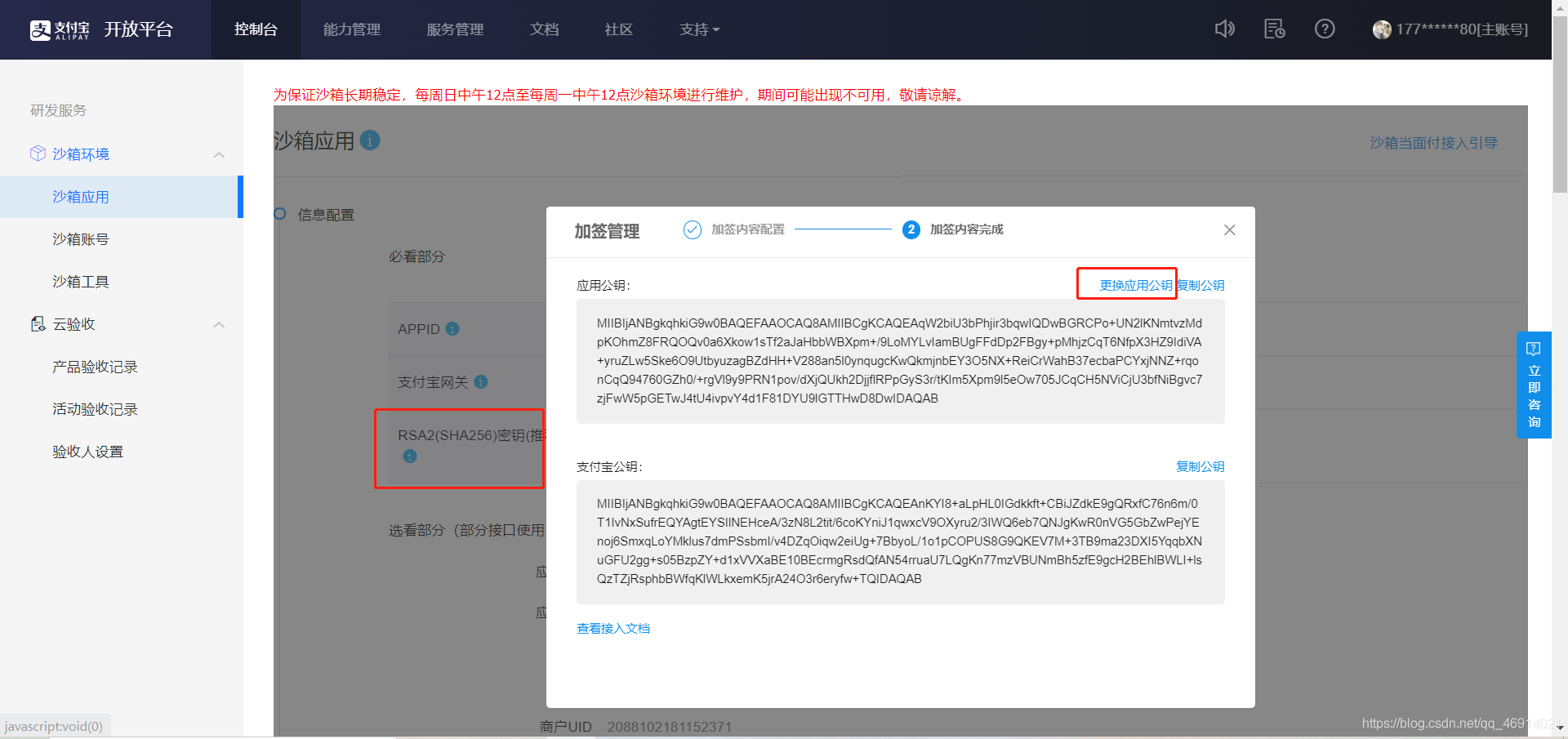Screen dimensions: 1568x739
Task: Click 更换应用公钥 link
Action: (x=1136, y=285)
